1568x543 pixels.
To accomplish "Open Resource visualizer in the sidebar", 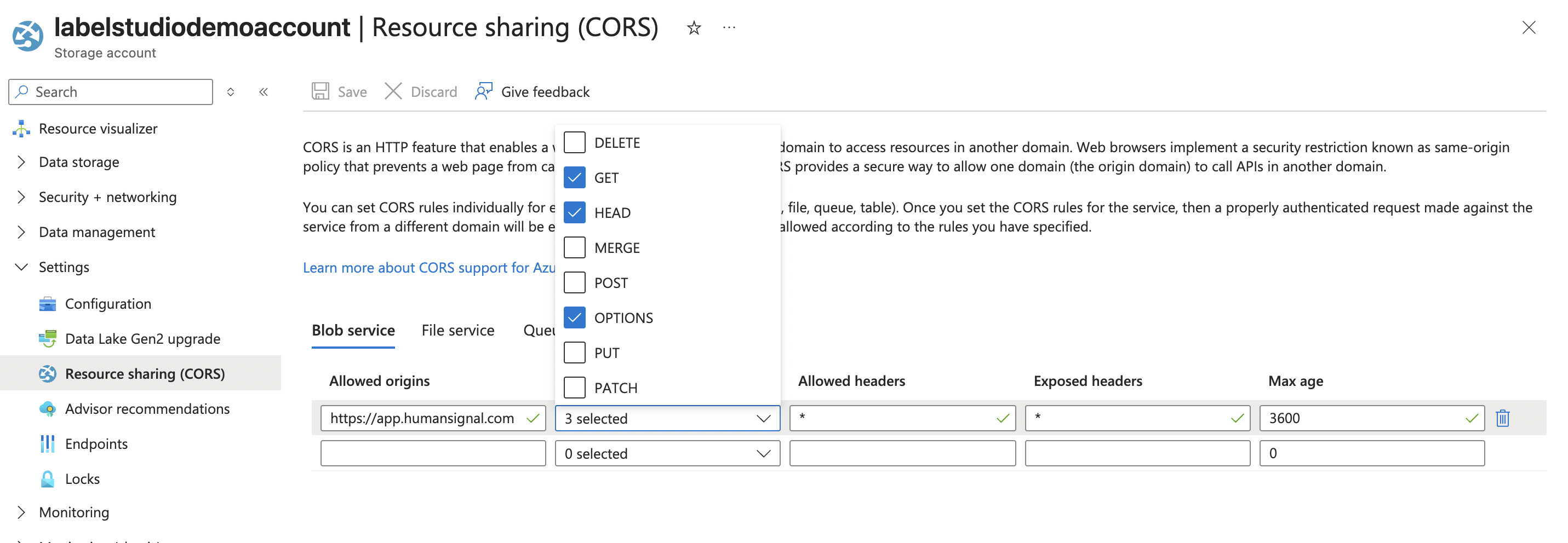I will (x=98, y=128).
